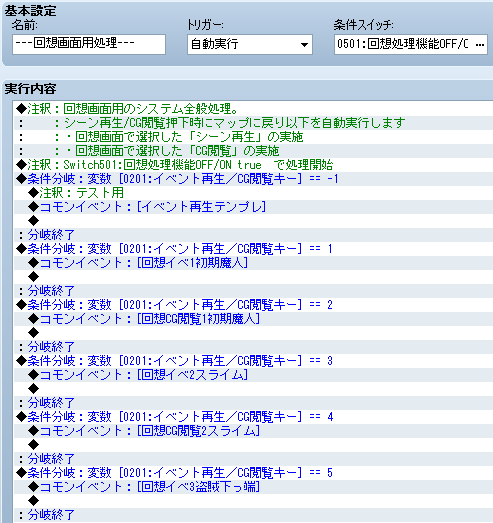The height and width of the screenshot is (523, 493).
Task: Select コモンイベント [回想イベ2スライム] line
Action: (254, 375)
